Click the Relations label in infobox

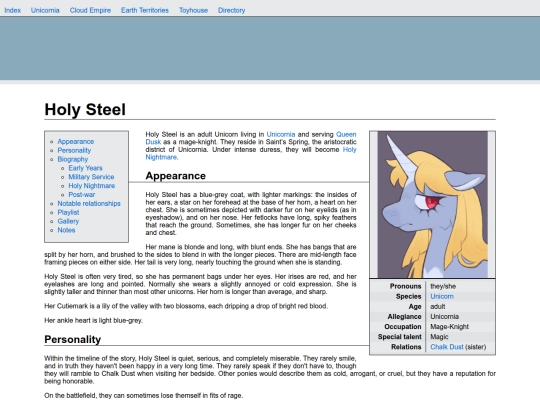click(x=406, y=347)
